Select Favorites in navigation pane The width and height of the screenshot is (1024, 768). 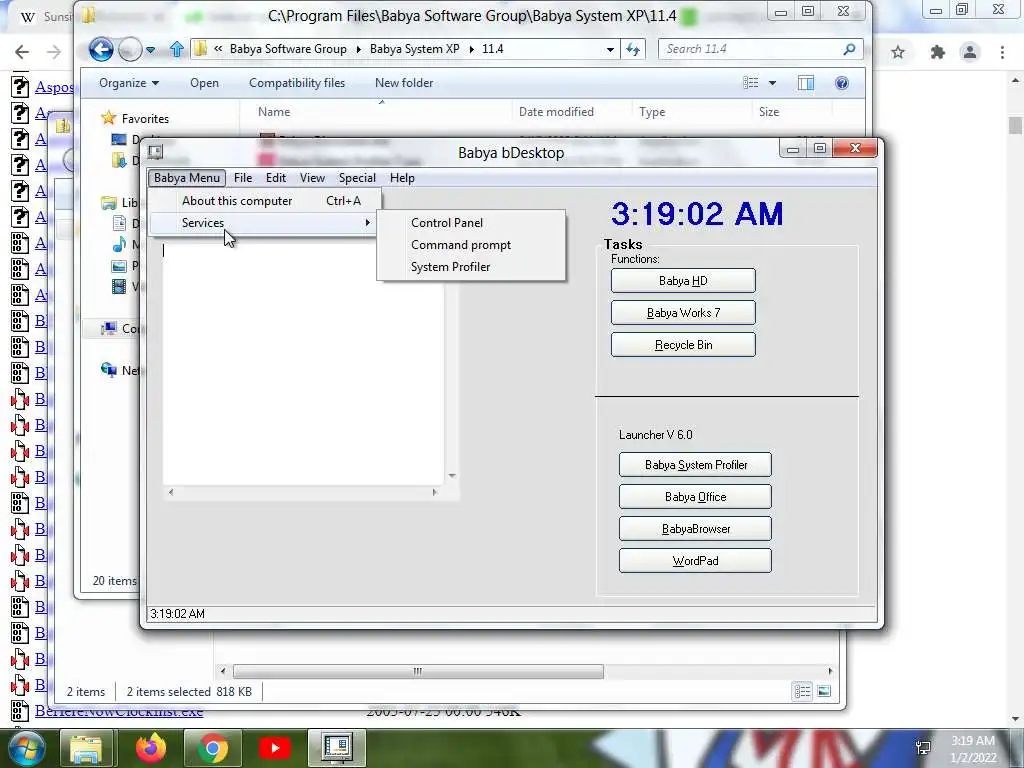(x=145, y=119)
